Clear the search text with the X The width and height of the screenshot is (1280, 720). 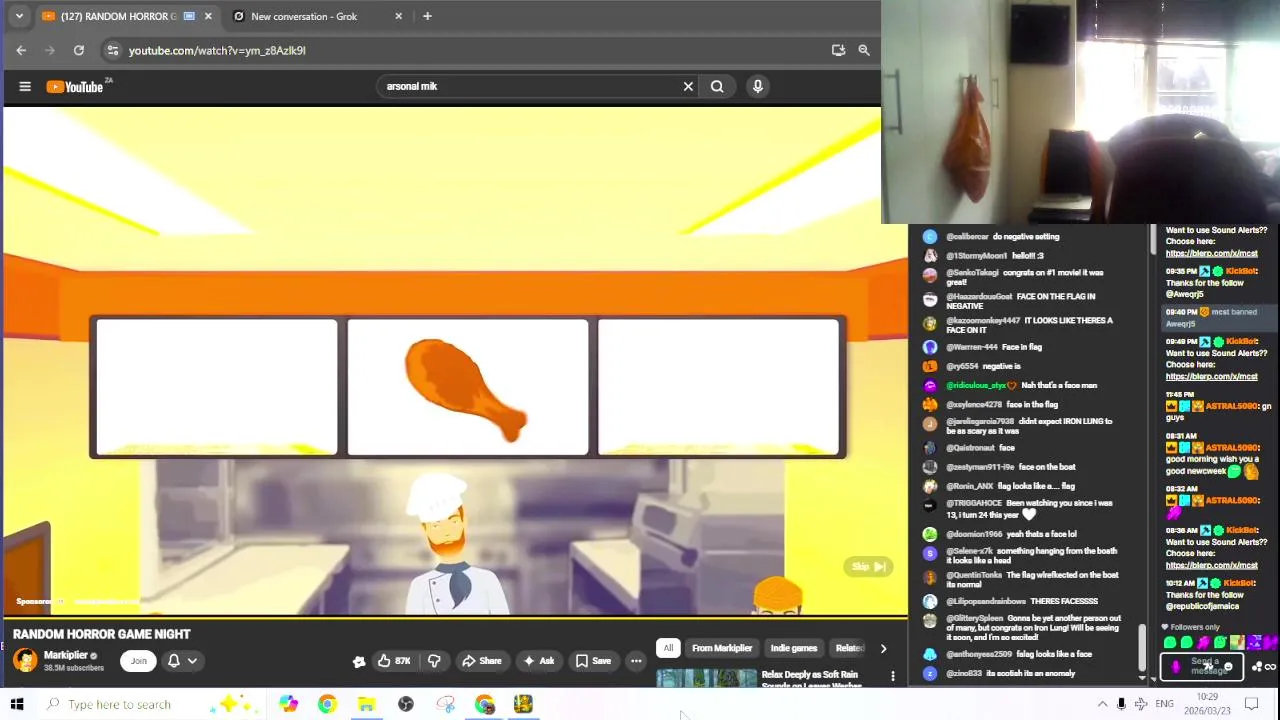688,87
